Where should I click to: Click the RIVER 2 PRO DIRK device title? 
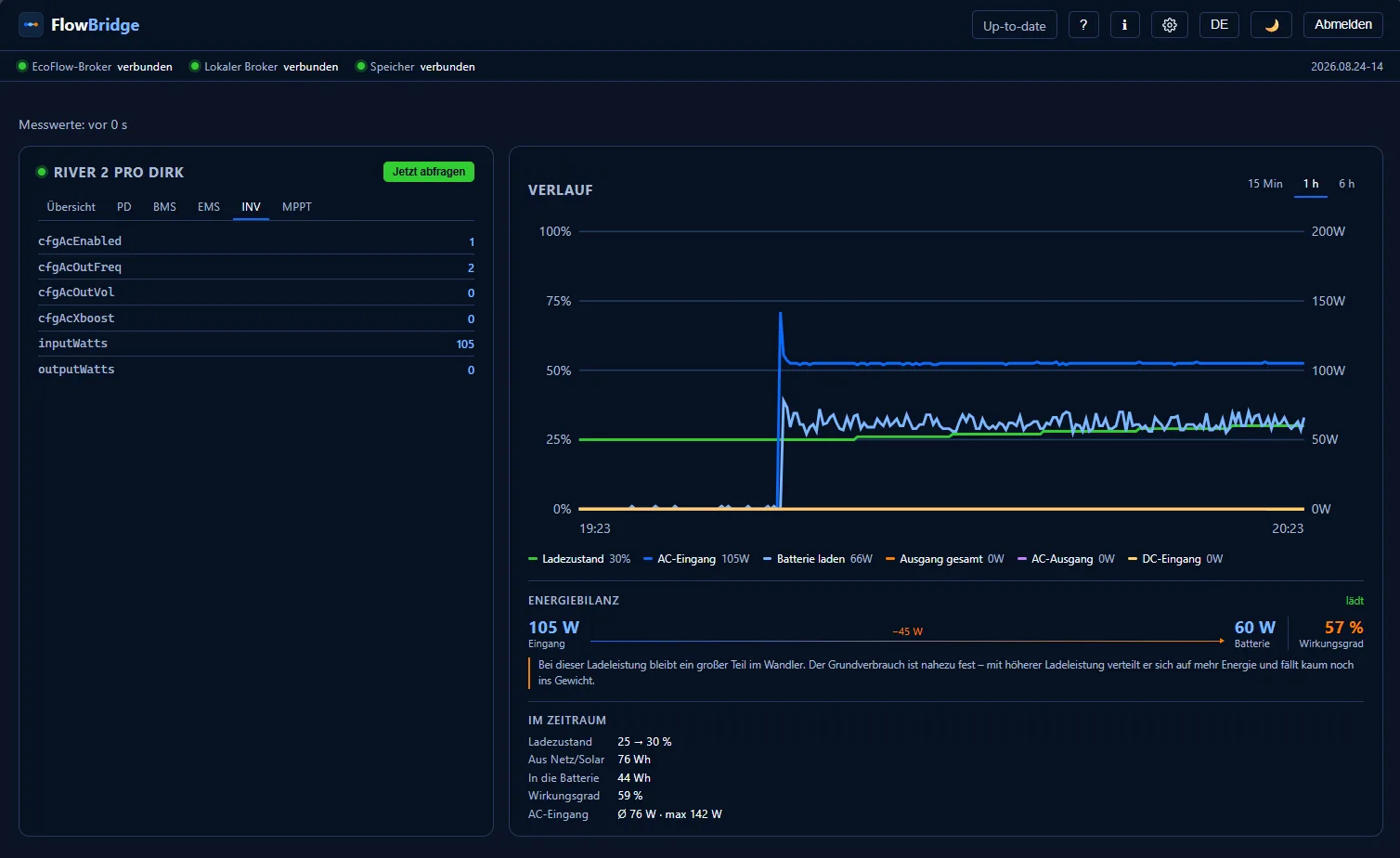click(x=119, y=173)
